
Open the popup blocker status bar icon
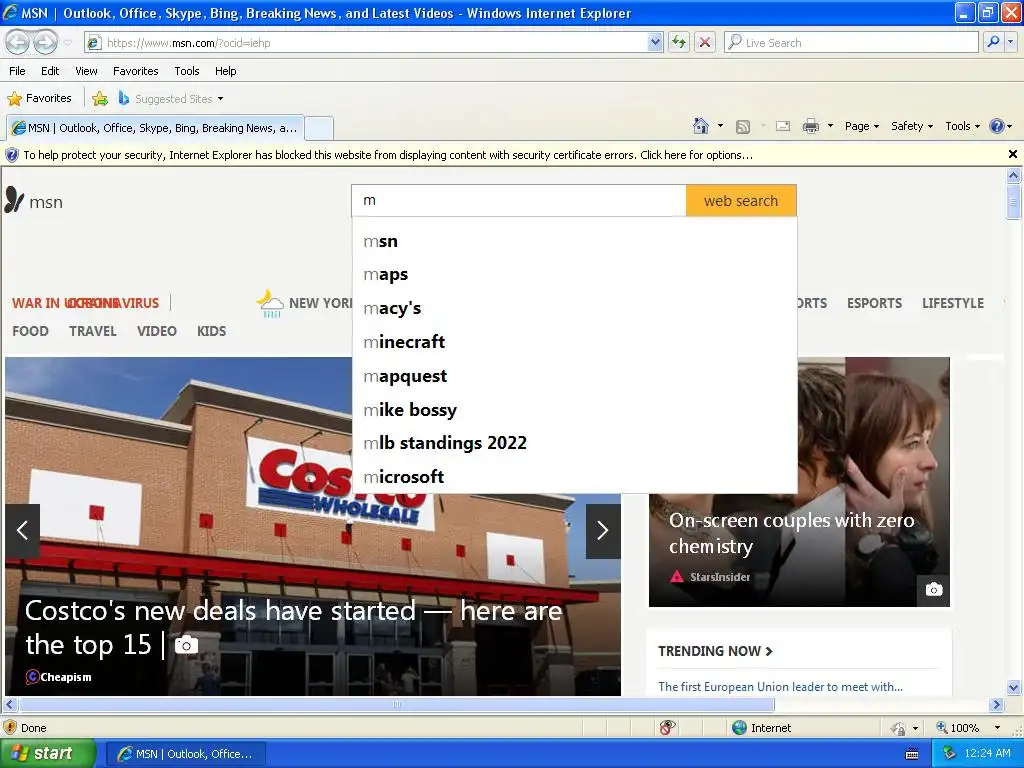[667, 728]
